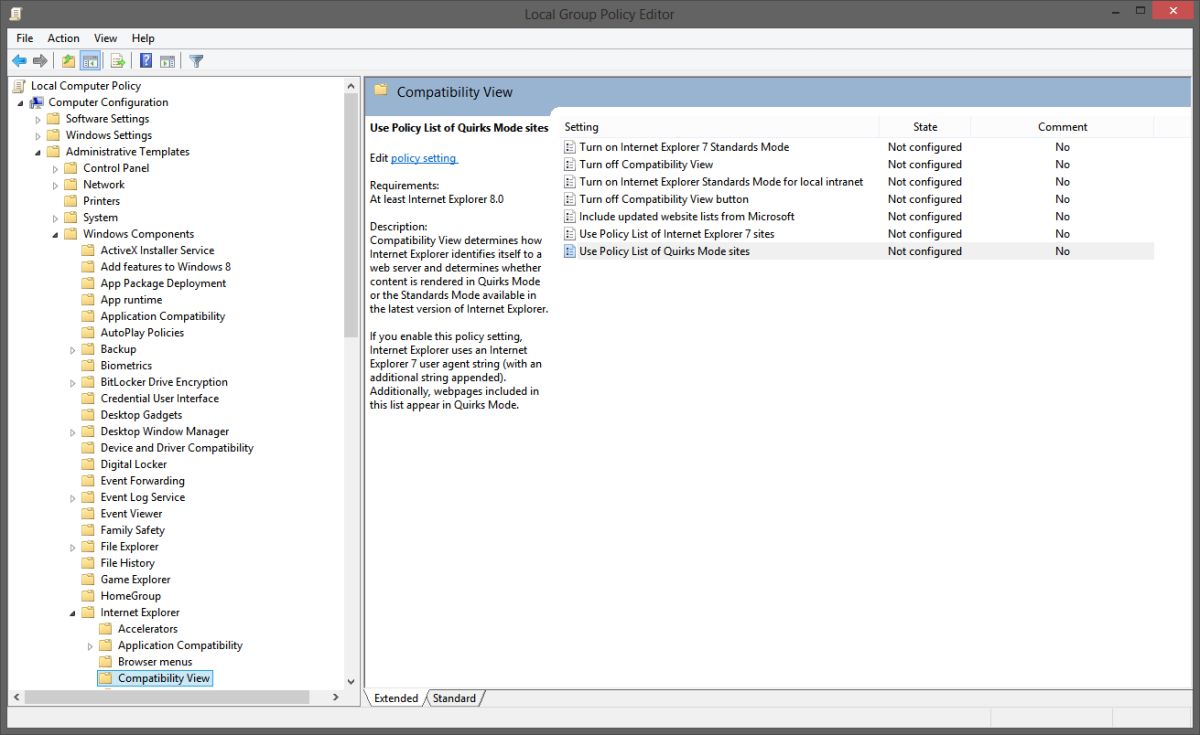This screenshot has height=735, width=1200.
Task: Expand Application Compatibility under Internet Explorer
Action: click(91, 645)
